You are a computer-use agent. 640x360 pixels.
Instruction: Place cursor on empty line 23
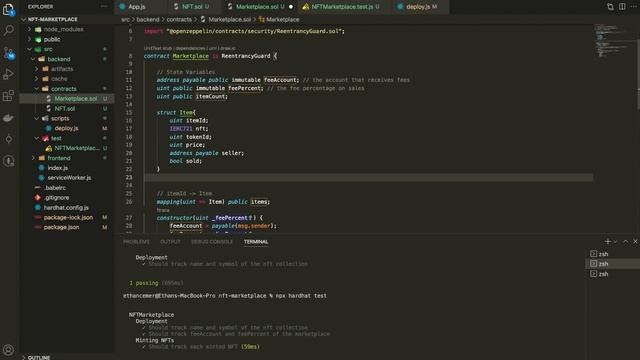368,178
